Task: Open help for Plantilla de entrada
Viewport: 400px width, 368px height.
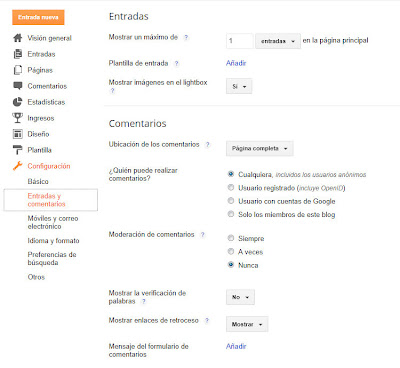Action: point(176,63)
